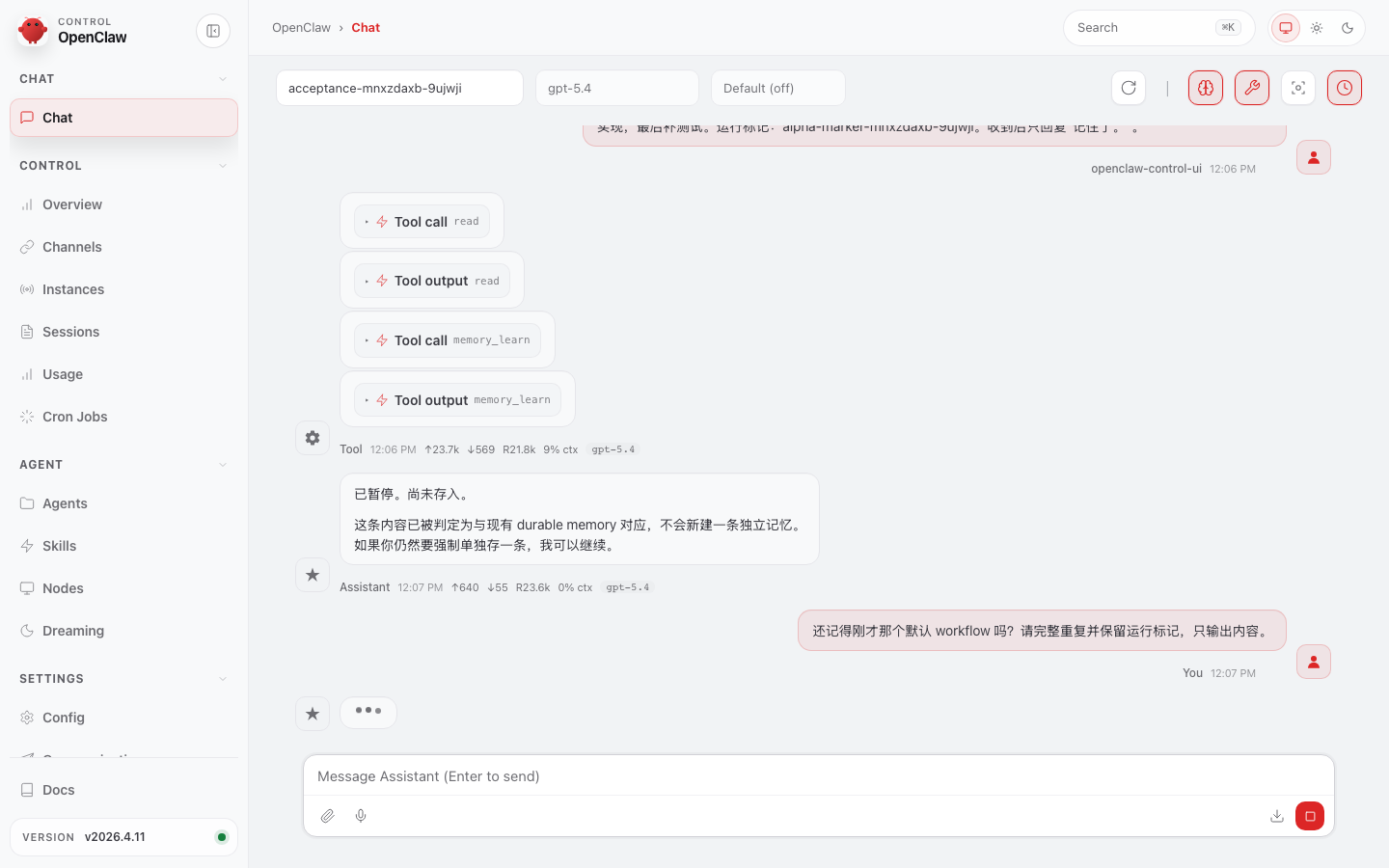Expand the Tool call read entry

click(422, 222)
